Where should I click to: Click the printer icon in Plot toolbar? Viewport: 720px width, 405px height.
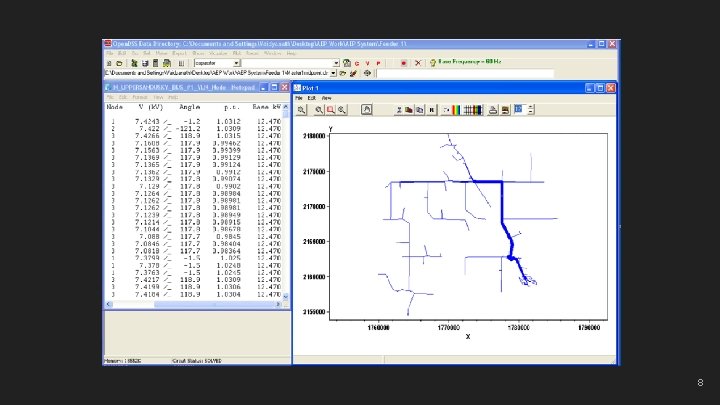tap(493, 110)
